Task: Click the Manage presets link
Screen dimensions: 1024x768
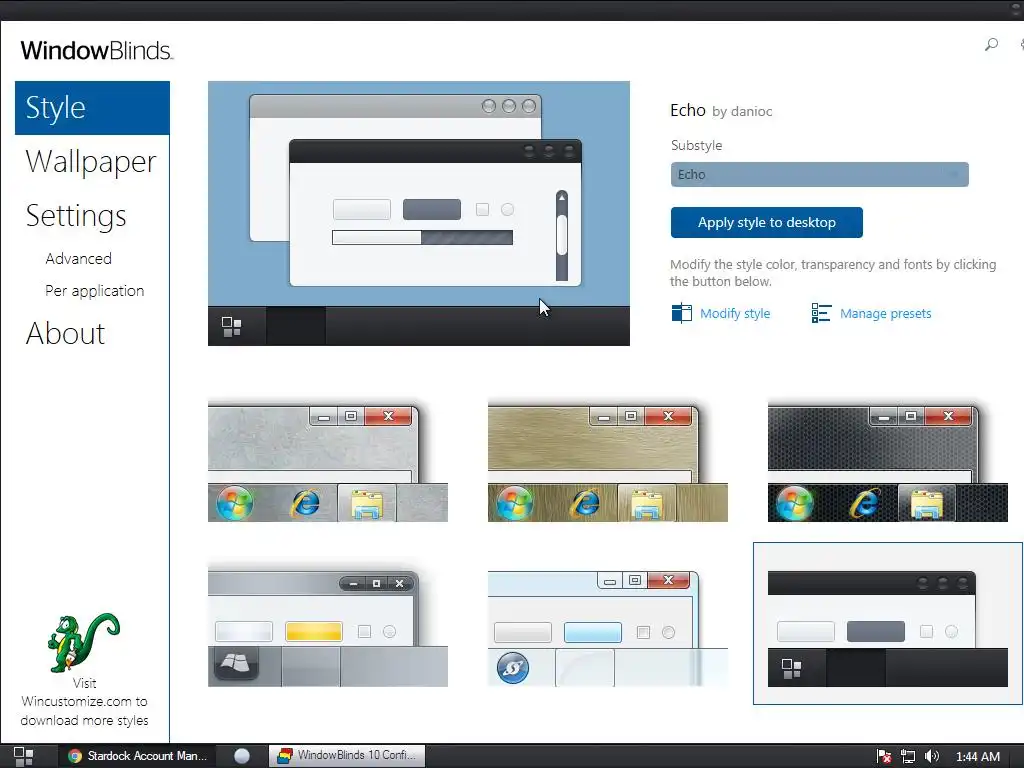Action: (886, 313)
